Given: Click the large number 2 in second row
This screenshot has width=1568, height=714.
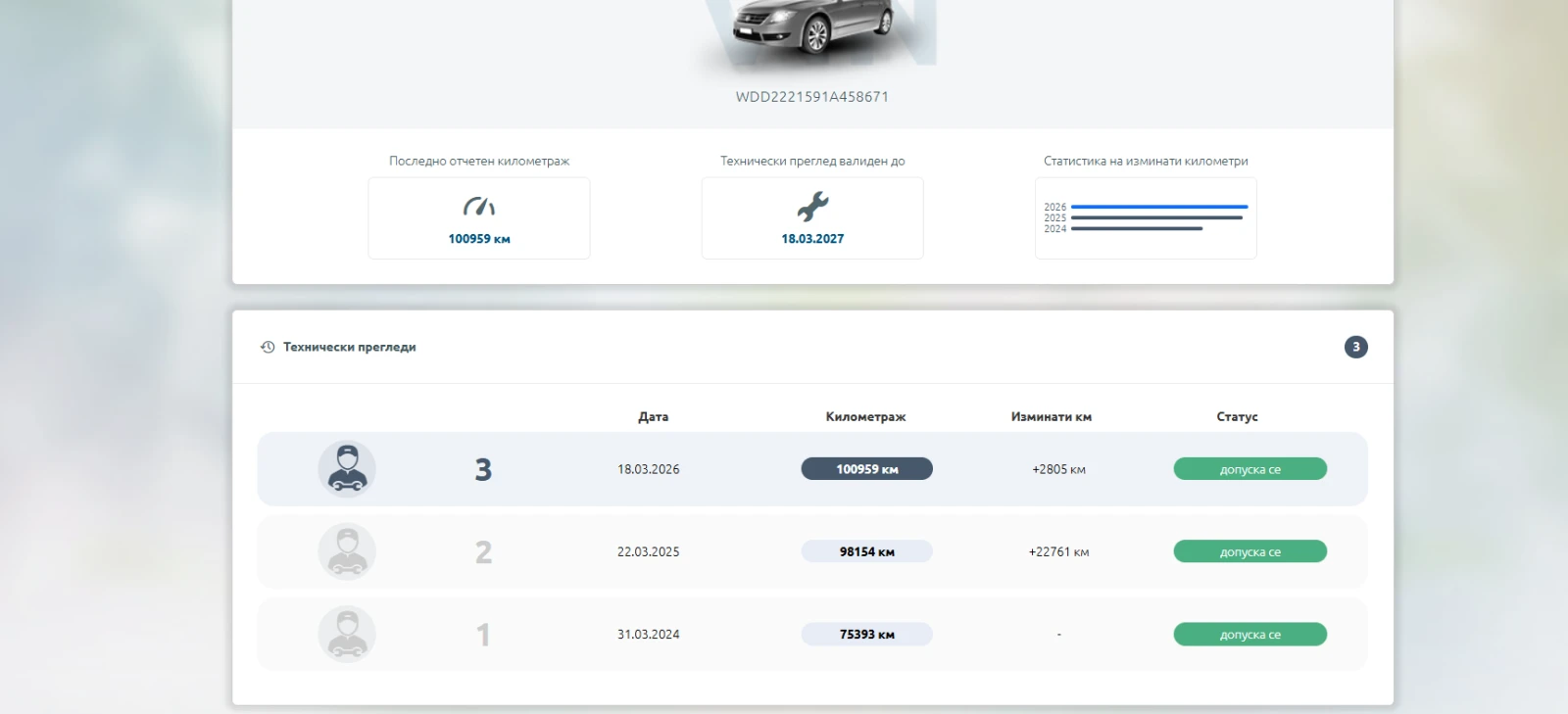Looking at the screenshot, I should pyautogui.click(x=483, y=552).
